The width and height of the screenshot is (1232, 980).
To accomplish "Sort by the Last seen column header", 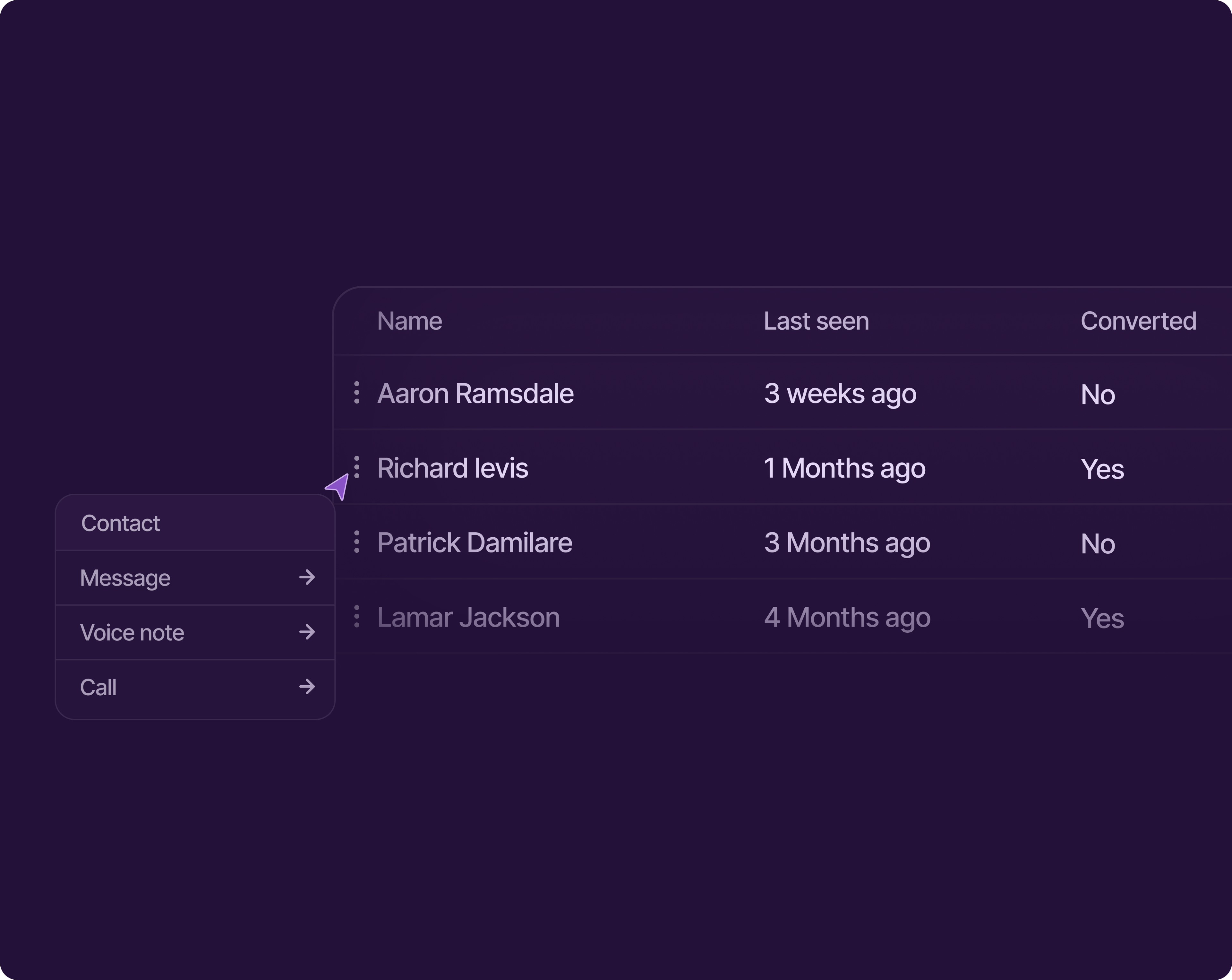I will (816, 321).
